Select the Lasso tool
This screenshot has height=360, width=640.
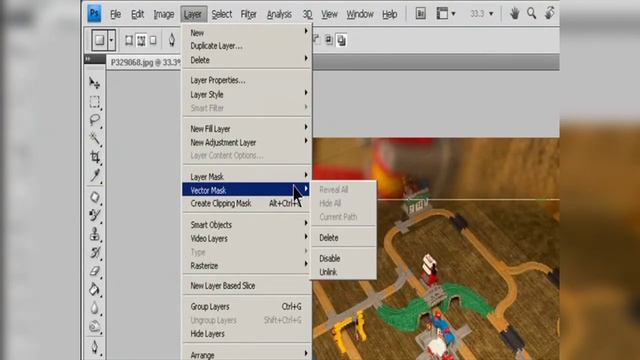pos(95,120)
